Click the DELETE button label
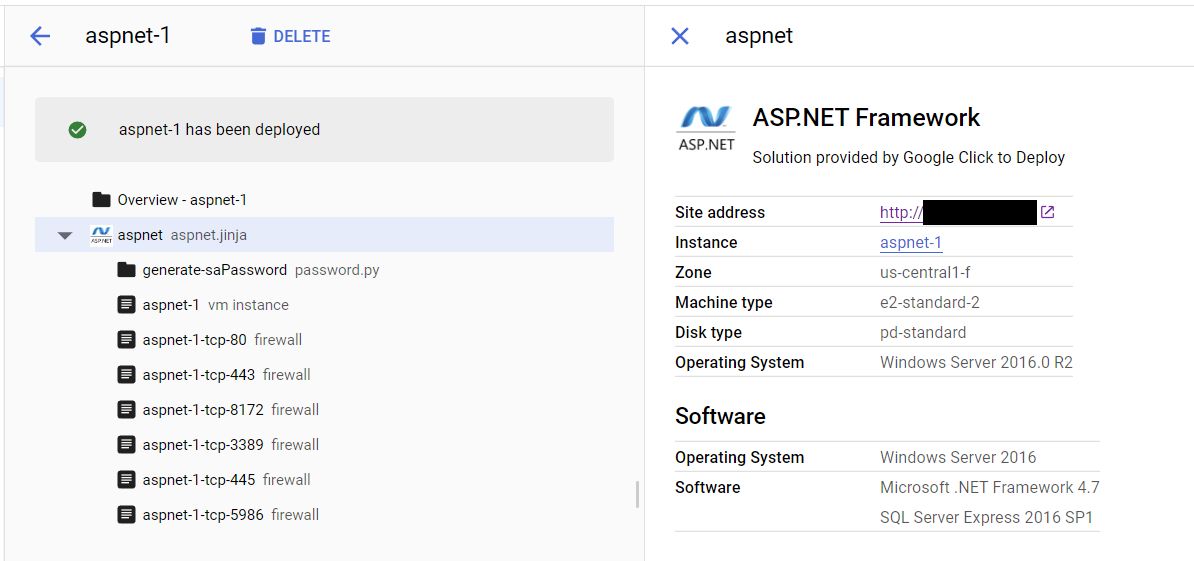This screenshot has width=1194, height=561. click(302, 37)
